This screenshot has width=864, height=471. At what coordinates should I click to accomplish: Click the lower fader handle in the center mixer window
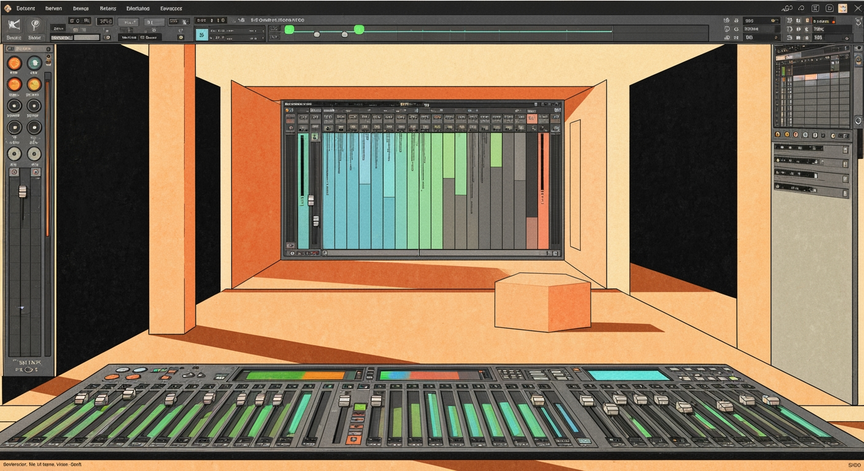tap(316, 221)
